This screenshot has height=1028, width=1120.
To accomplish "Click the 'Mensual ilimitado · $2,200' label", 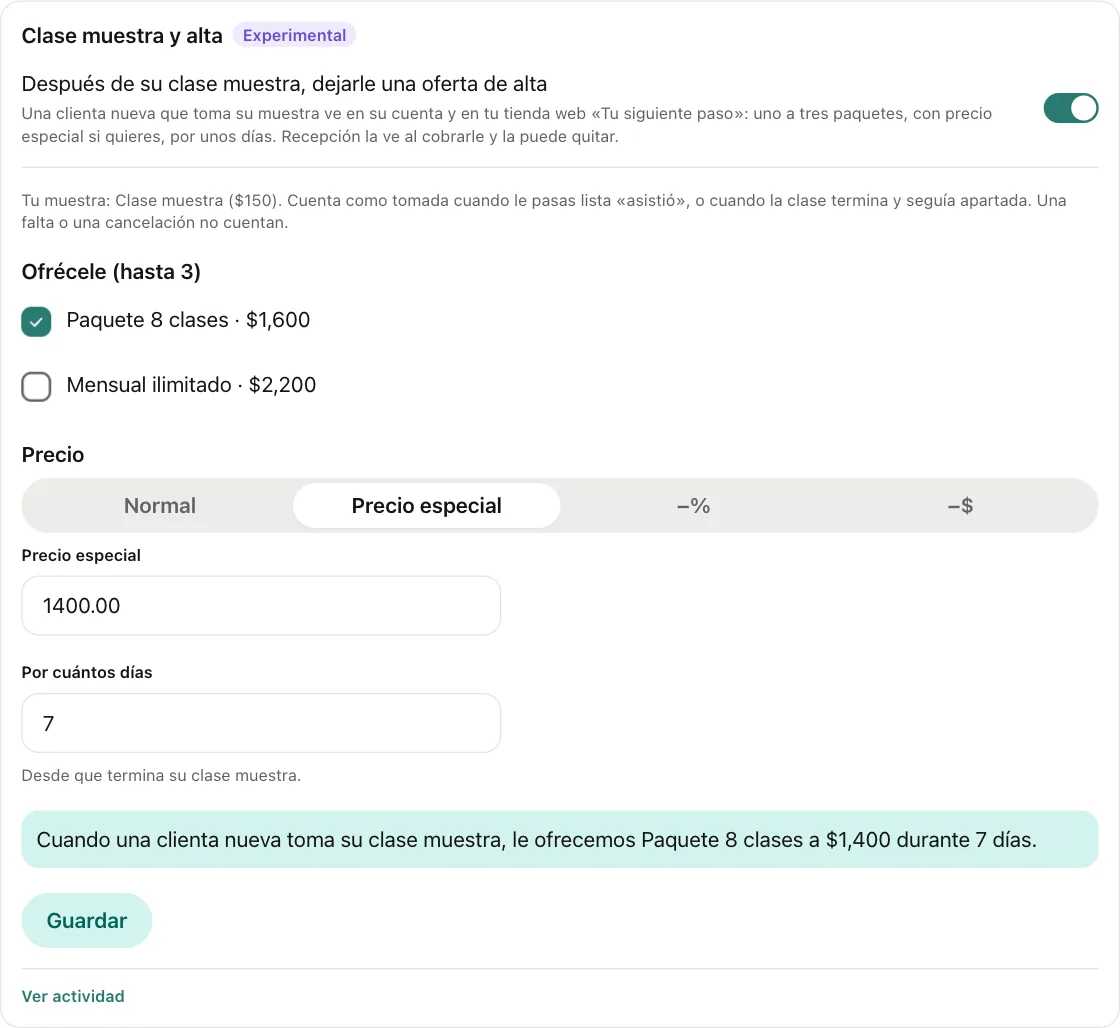I will click(191, 385).
